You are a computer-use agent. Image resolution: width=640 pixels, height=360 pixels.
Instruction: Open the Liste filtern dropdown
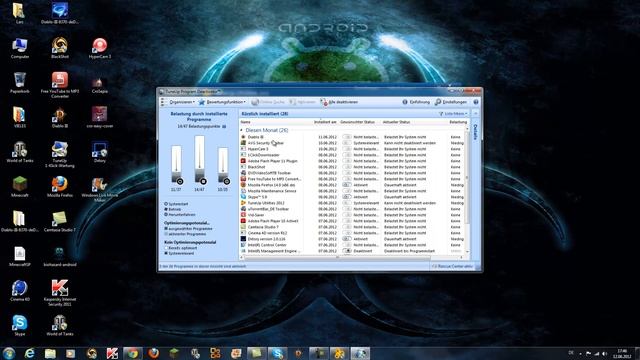tap(453, 114)
